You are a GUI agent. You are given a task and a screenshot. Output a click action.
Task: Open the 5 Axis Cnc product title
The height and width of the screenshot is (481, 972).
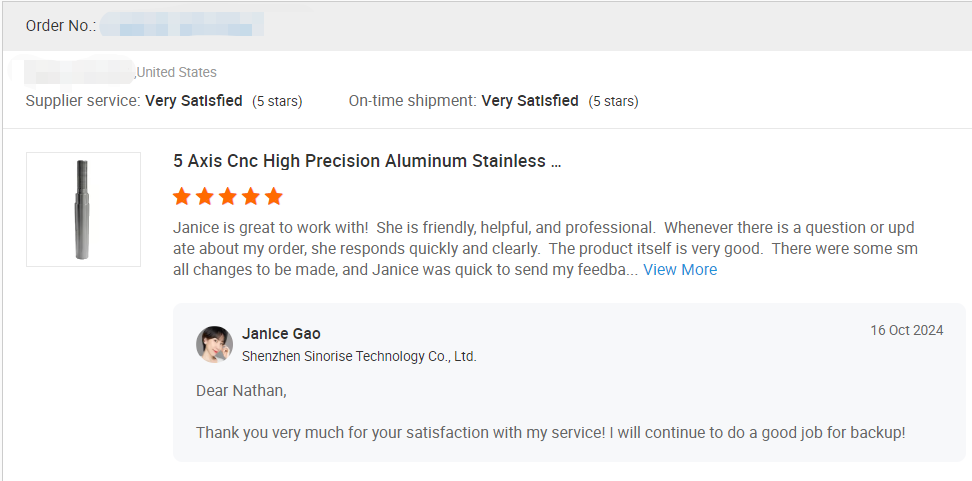point(367,161)
